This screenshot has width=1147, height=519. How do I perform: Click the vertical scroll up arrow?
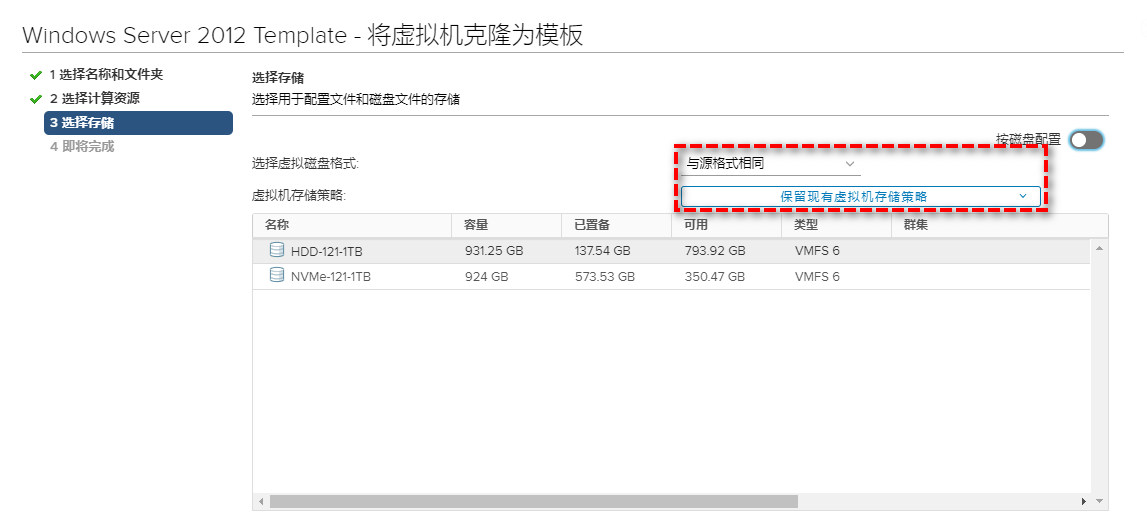(1100, 247)
